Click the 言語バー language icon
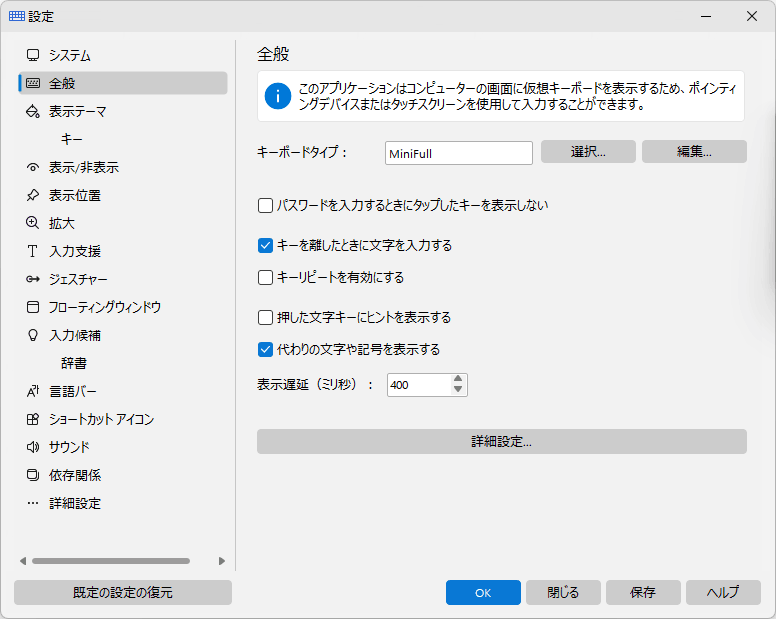776x619 pixels. (33, 391)
